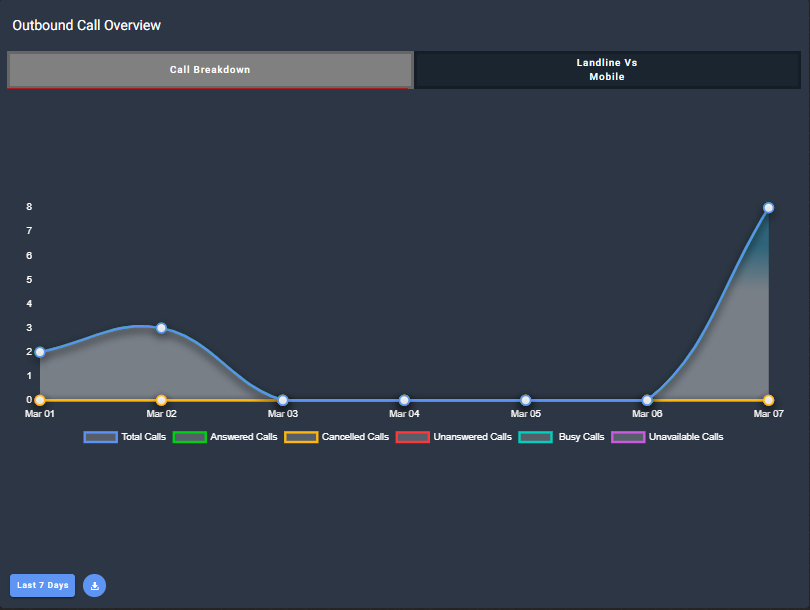
Task: Toggle the Busy Calls legend swatch
Action: click(536, 437)
